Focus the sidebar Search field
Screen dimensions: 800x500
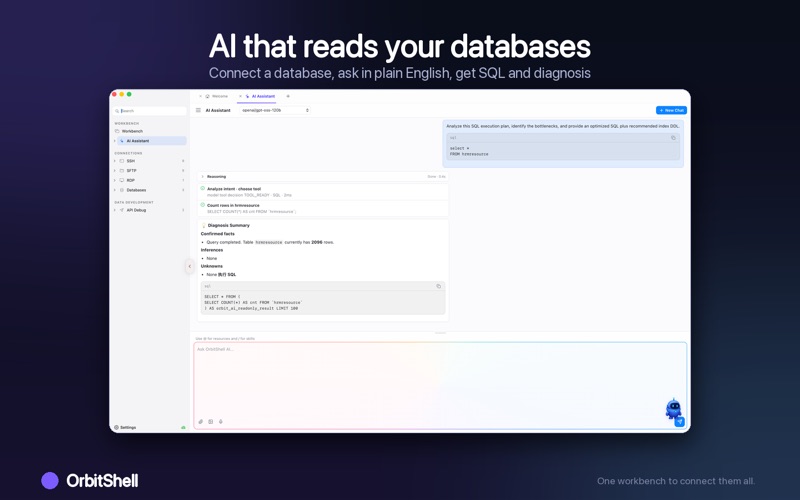click(149, 111)
